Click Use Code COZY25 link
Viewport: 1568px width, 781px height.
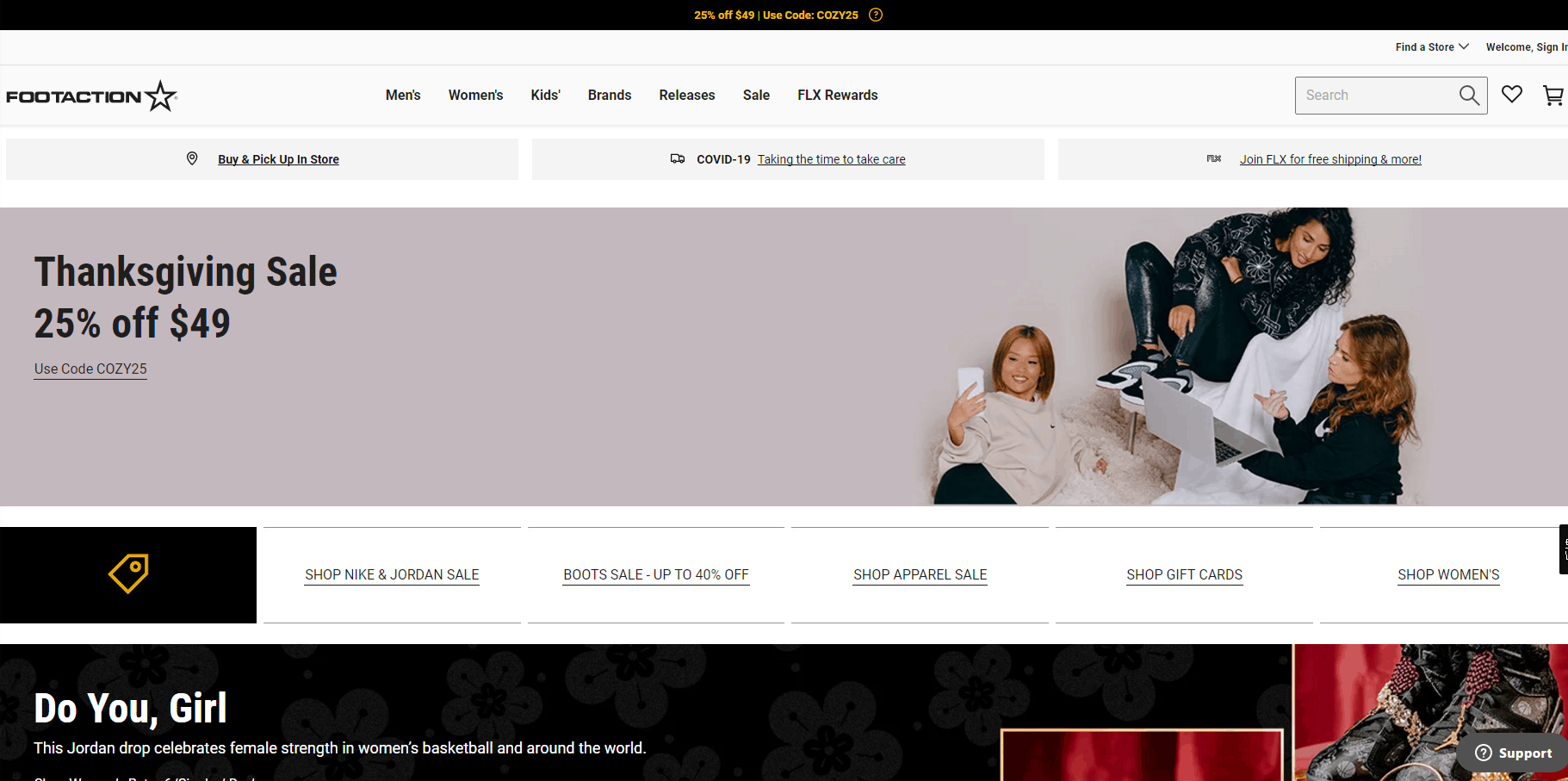[90, 369]
